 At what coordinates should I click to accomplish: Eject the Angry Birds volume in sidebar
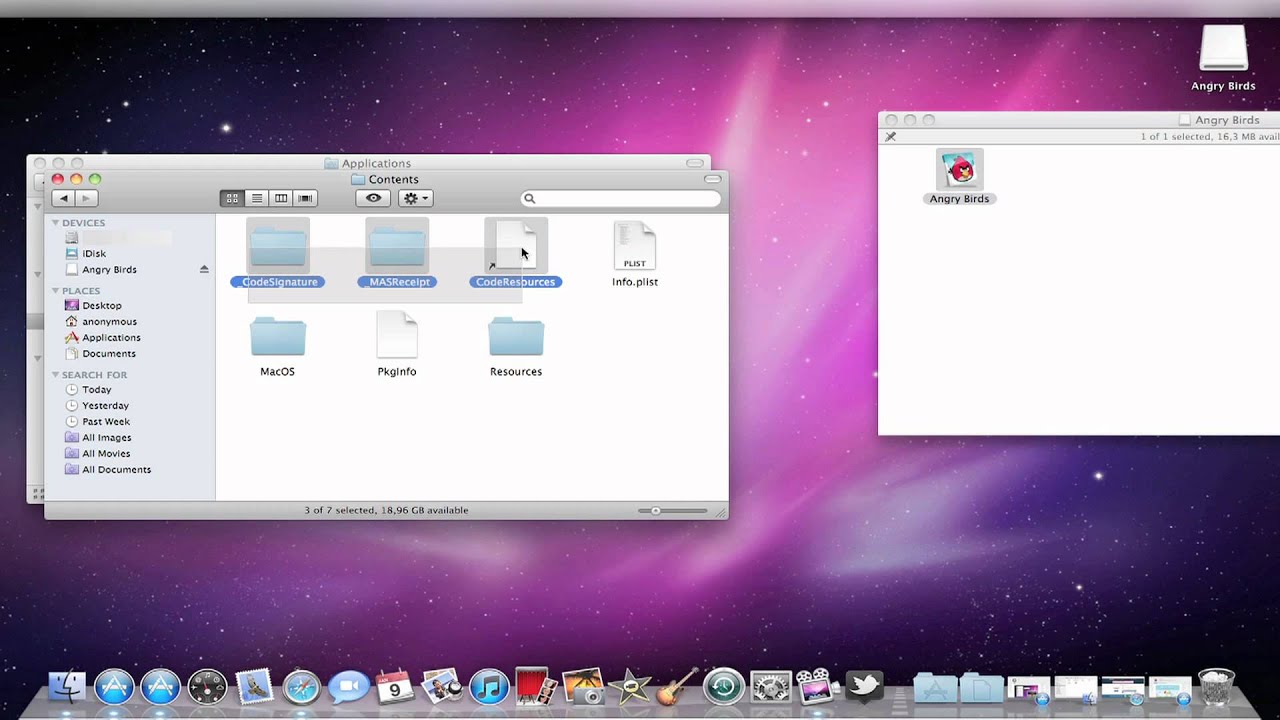click(x=204, y=269)
